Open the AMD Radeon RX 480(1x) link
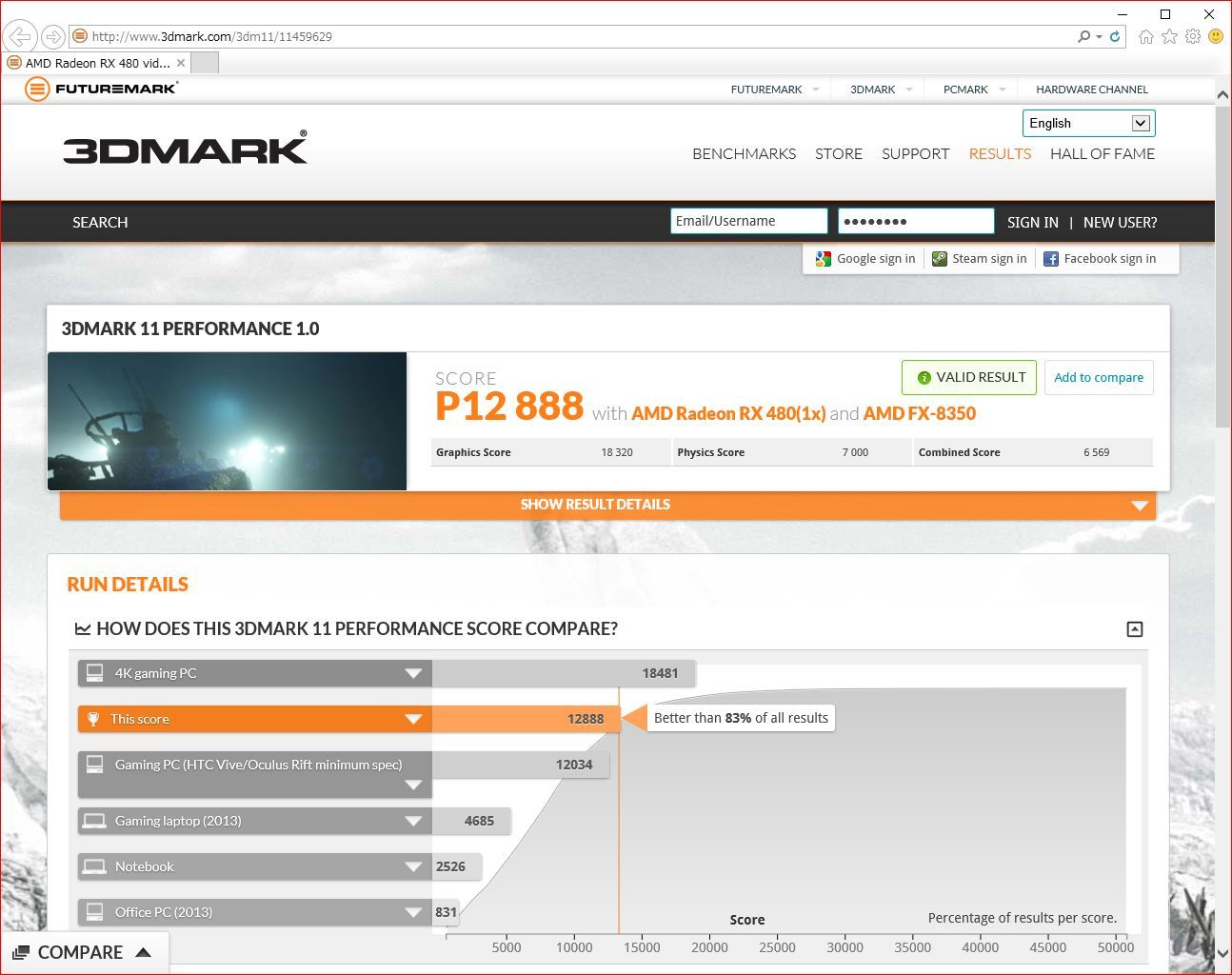The image size is (1232, 975). pos(728,413)
